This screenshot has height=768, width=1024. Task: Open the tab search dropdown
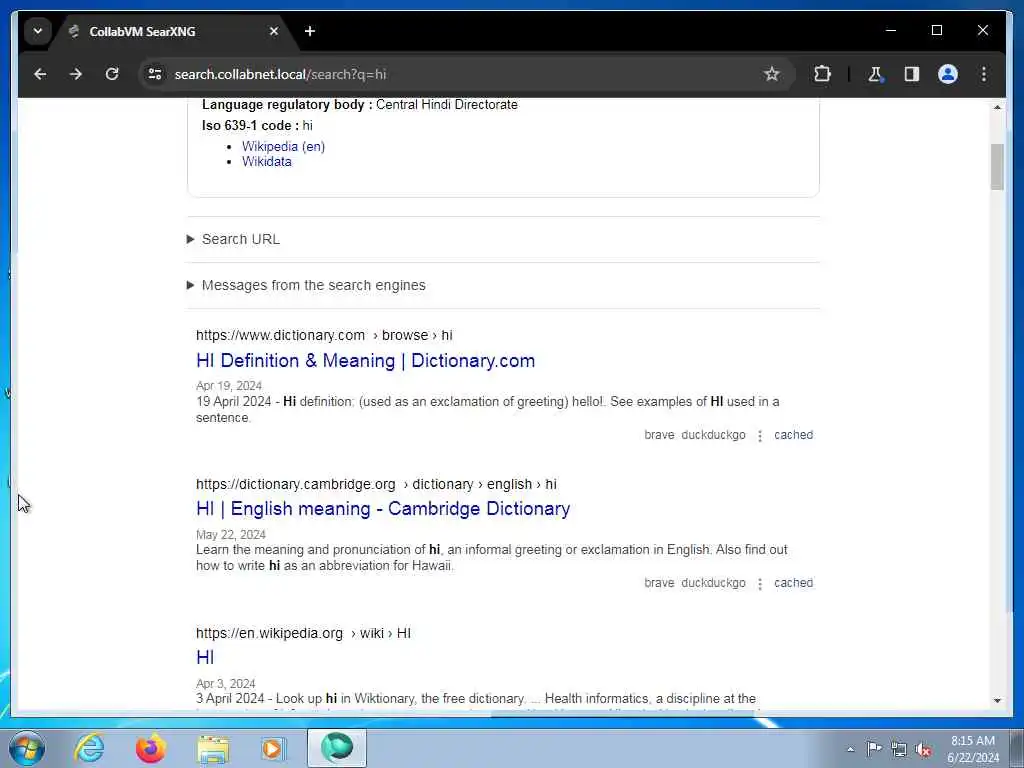tap(38, 31)
